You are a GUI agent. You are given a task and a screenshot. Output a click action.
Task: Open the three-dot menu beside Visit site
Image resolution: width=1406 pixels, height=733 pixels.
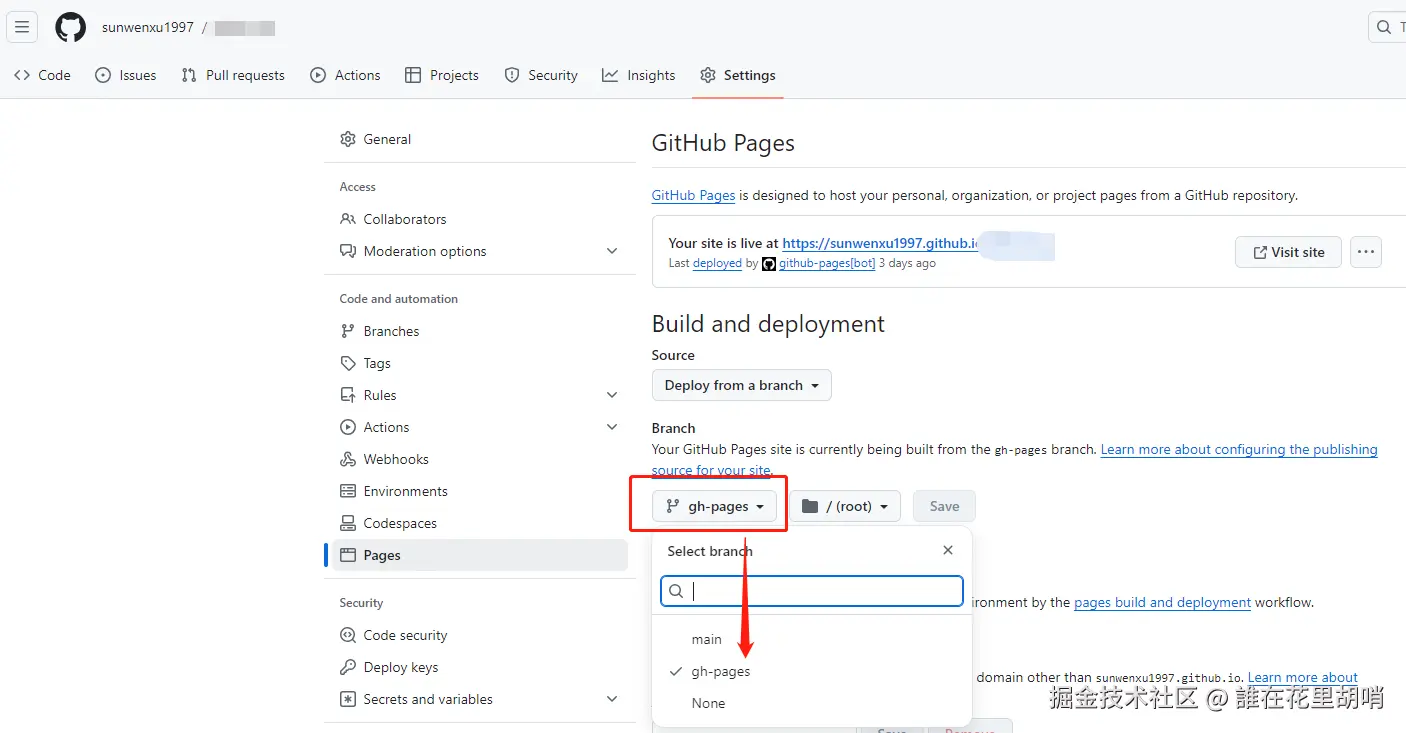tap(1366, 252)
